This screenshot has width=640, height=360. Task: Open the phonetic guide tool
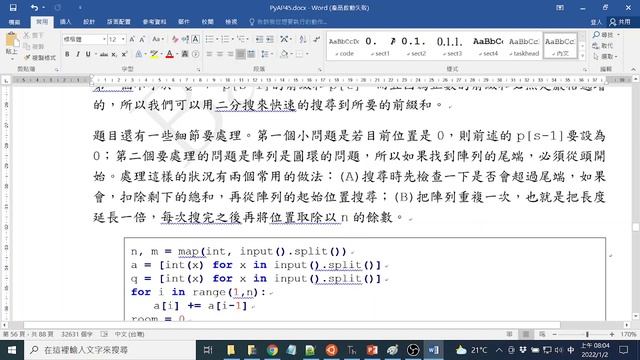185,40
